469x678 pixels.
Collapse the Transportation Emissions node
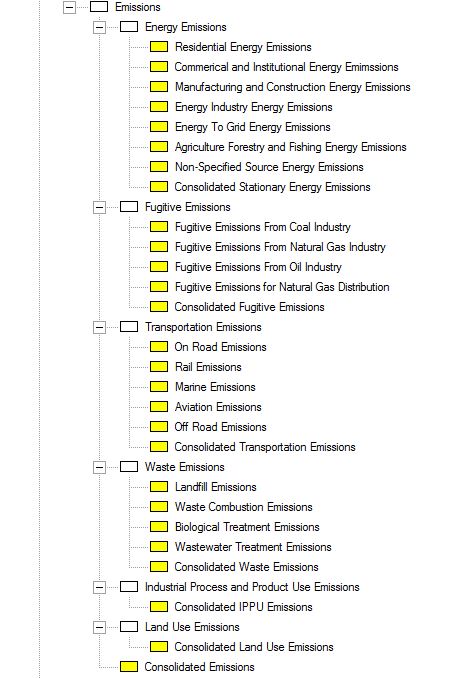[x=99, y=327]
